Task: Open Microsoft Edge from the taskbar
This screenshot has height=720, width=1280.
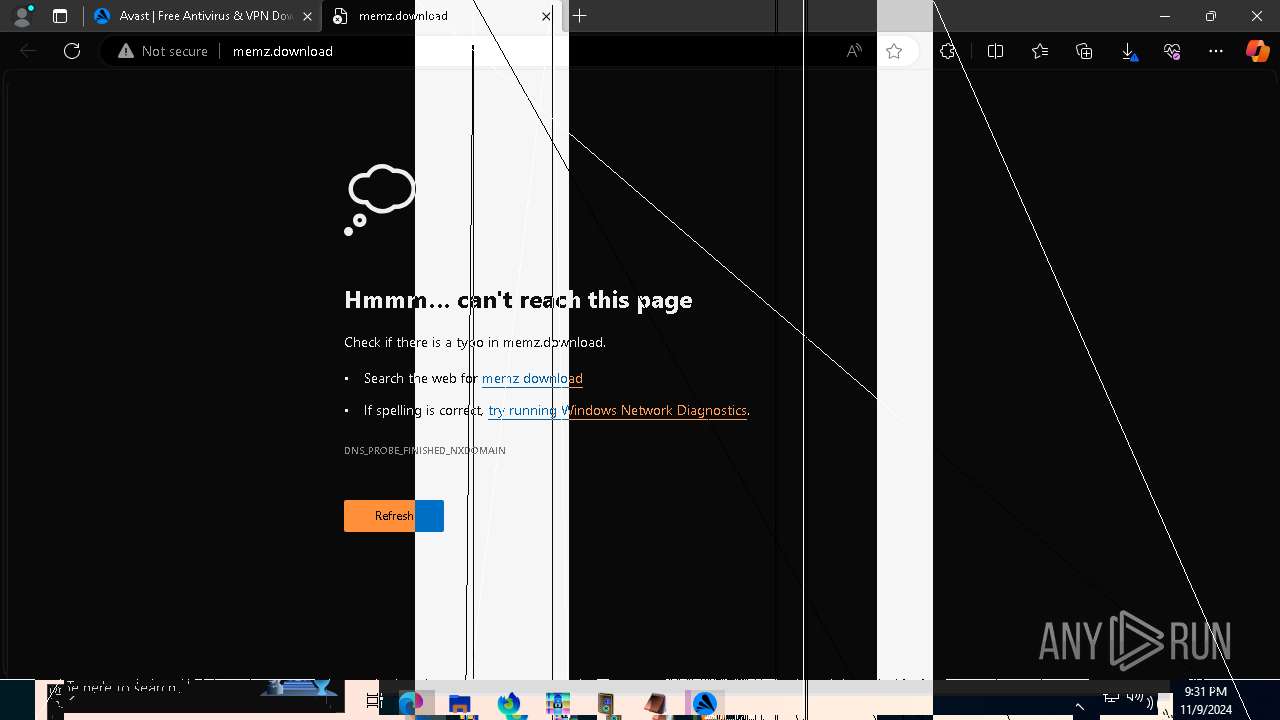Action: (x=412, y=703)
